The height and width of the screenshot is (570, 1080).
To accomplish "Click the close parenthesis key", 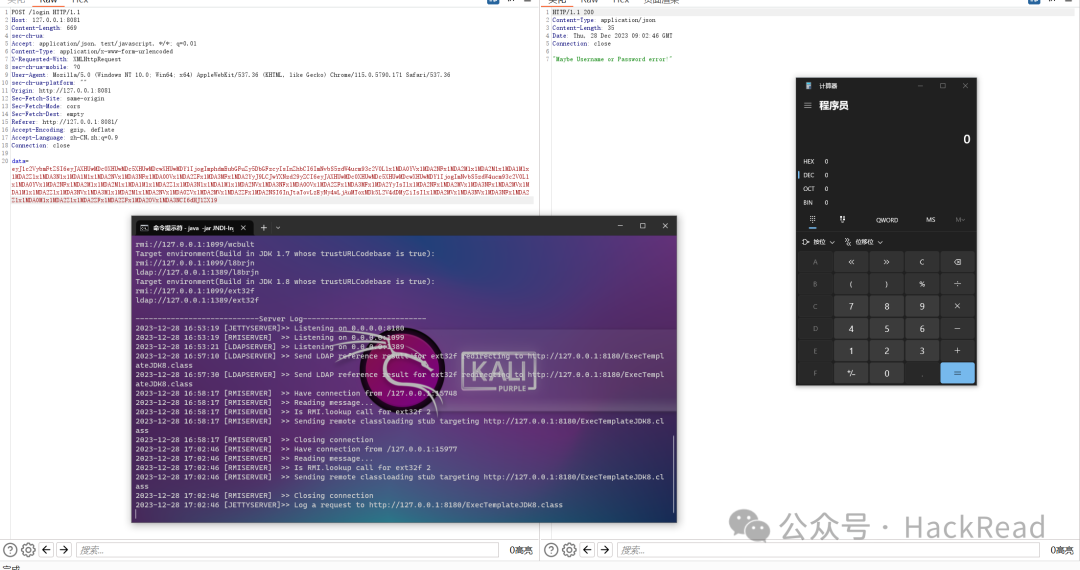I will [886, 284].
